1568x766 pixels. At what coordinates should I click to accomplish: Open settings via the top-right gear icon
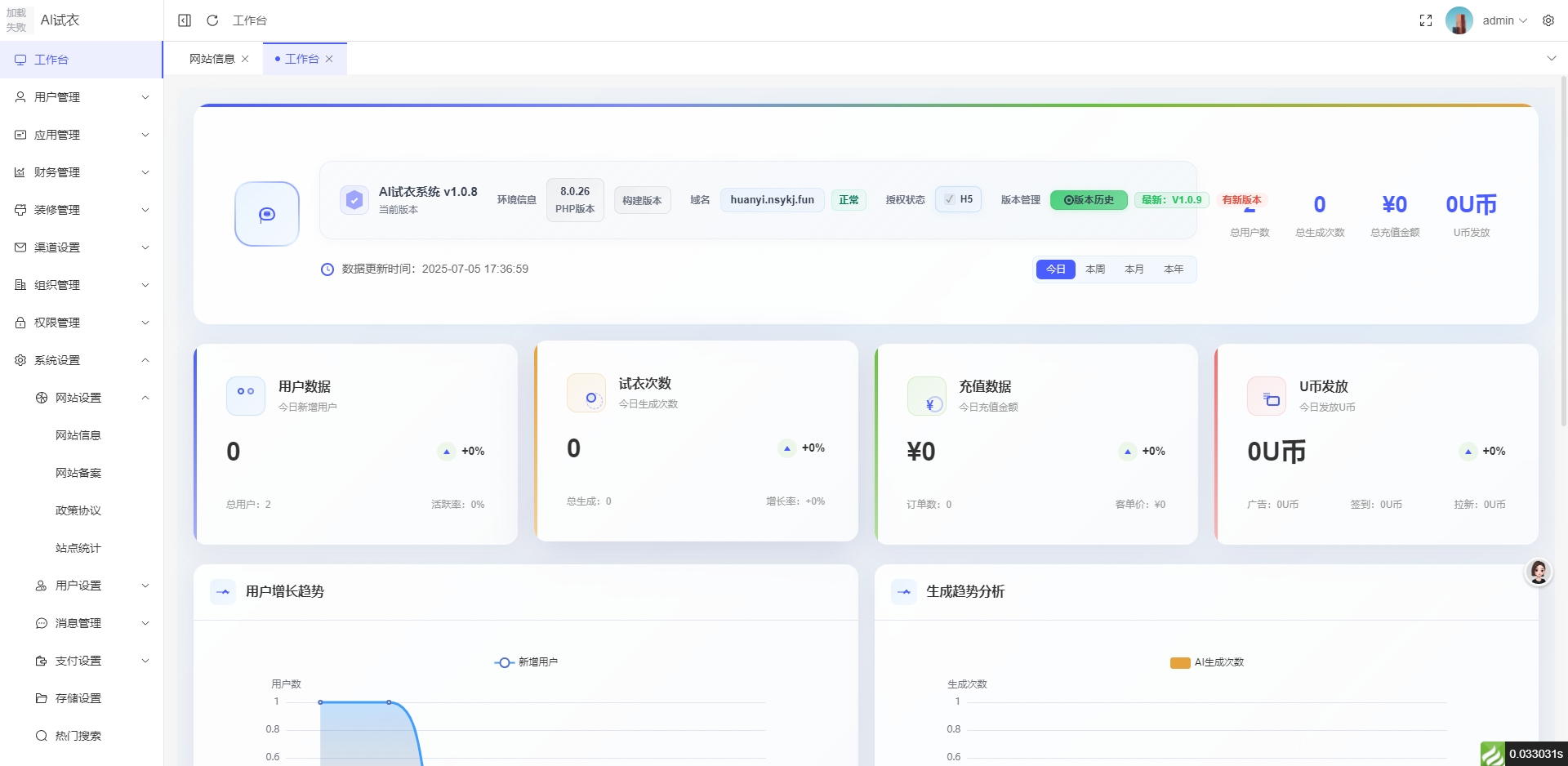pyautogui.click(x=1548, y=20)
